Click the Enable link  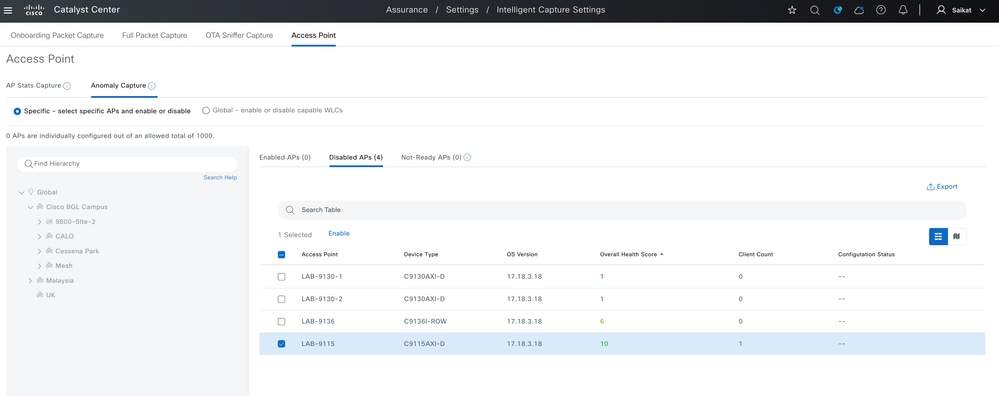click(x=339, y=234)
